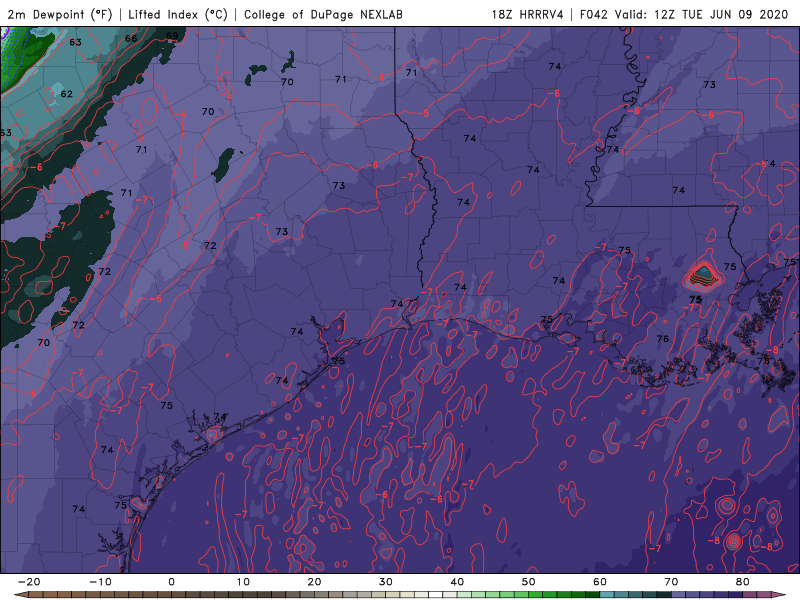Click the "-10" colorbar tick label

(x=100, y=582)
